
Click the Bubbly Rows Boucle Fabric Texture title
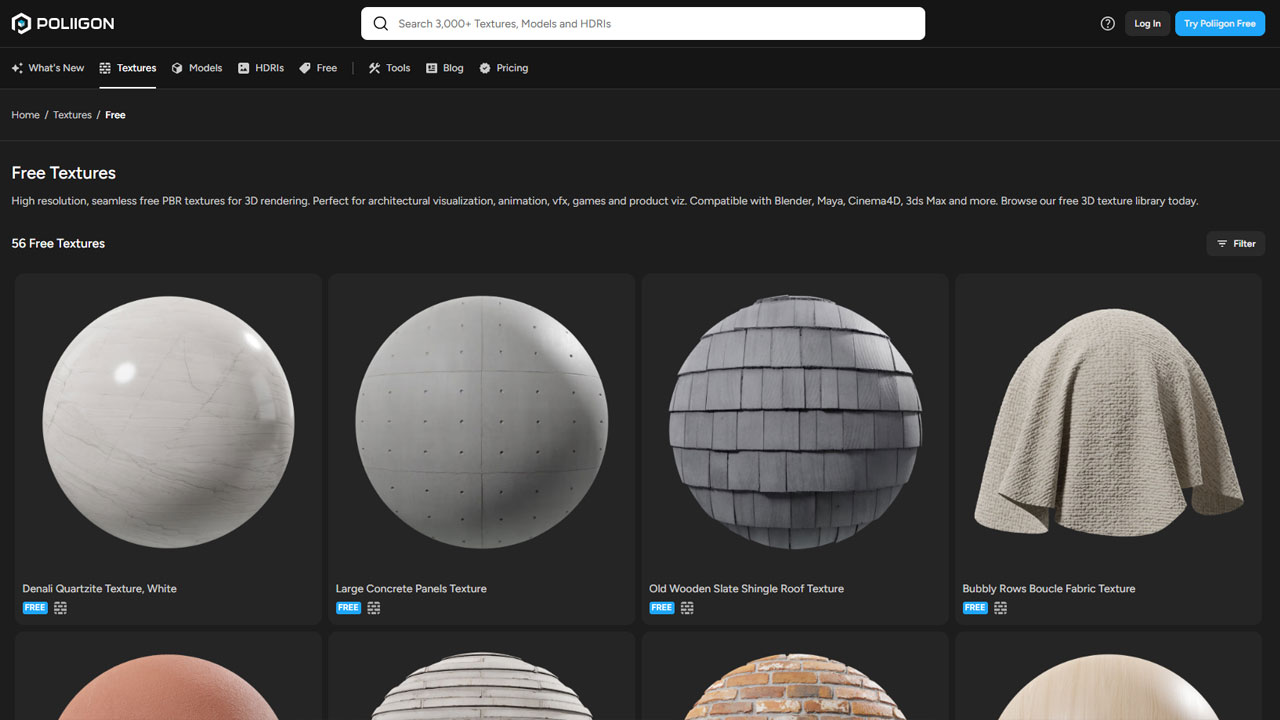(x=1049, y=589)
